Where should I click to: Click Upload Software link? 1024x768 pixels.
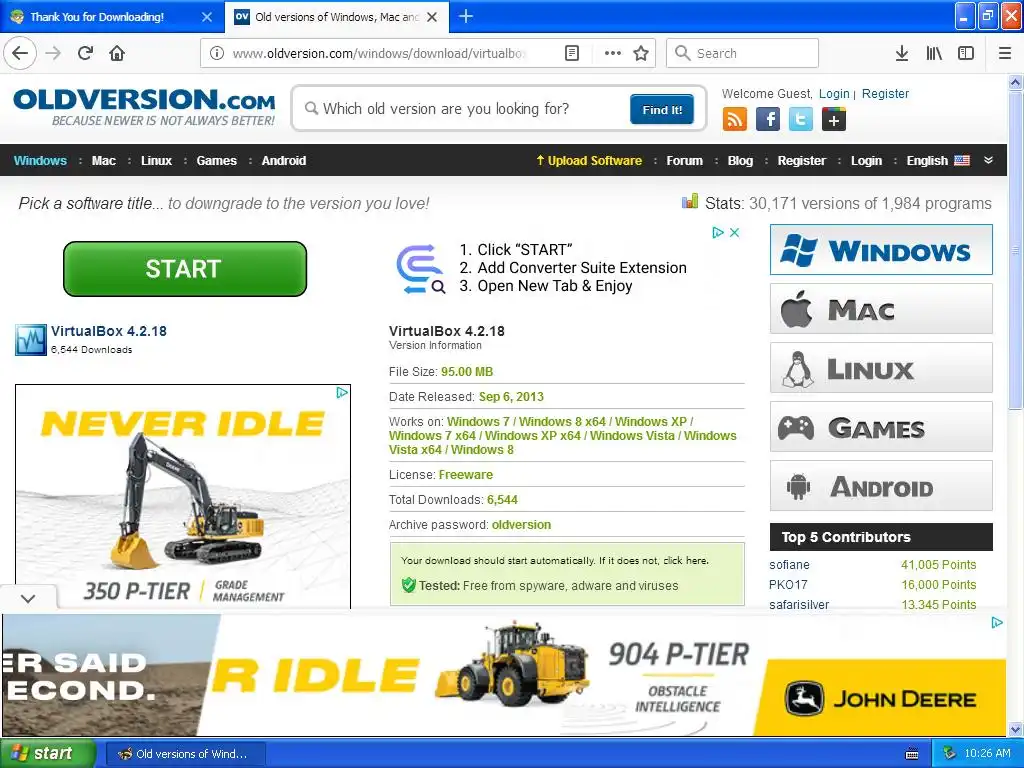(x=588, y=161)
